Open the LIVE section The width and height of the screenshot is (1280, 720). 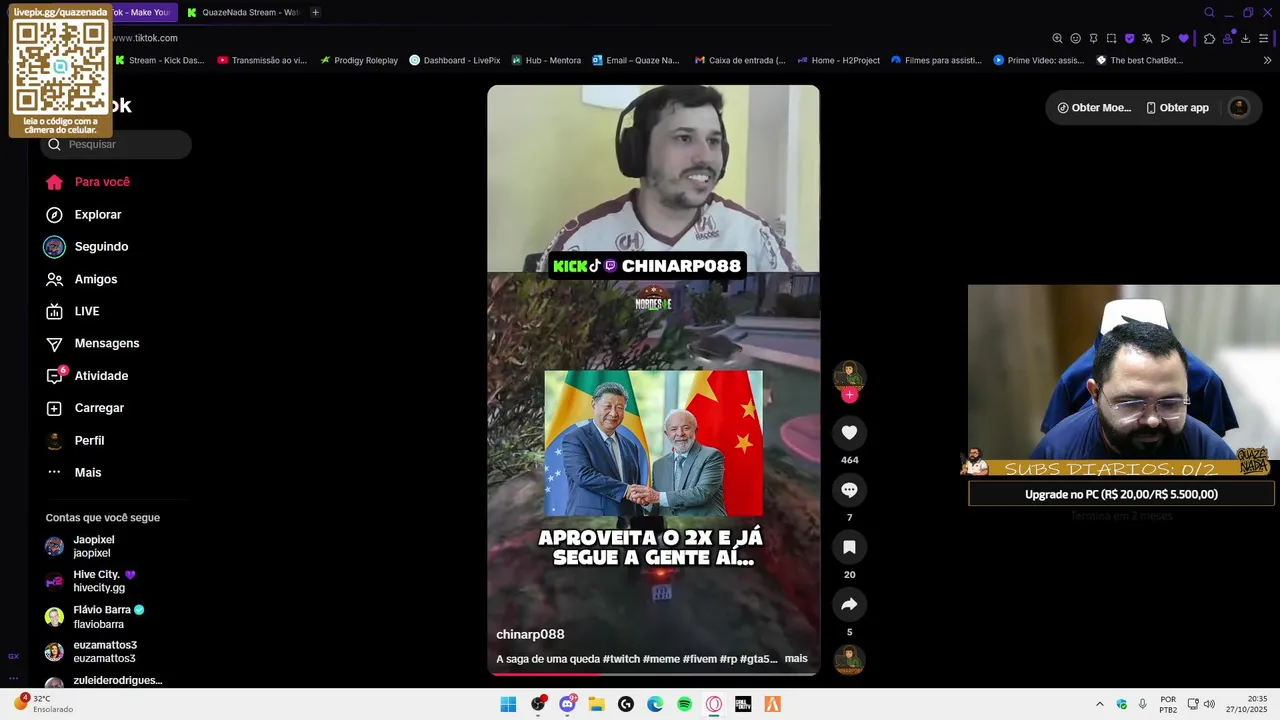pos(72,311)
